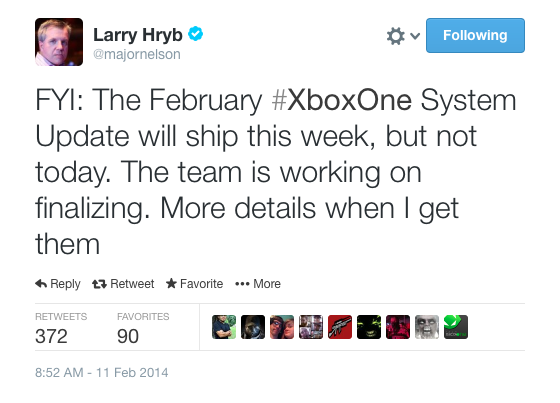The width and height of the screenshot is (560, 403).
Task: Open Larry Hryb's profile photo
Action: click(x=59, y=42)
